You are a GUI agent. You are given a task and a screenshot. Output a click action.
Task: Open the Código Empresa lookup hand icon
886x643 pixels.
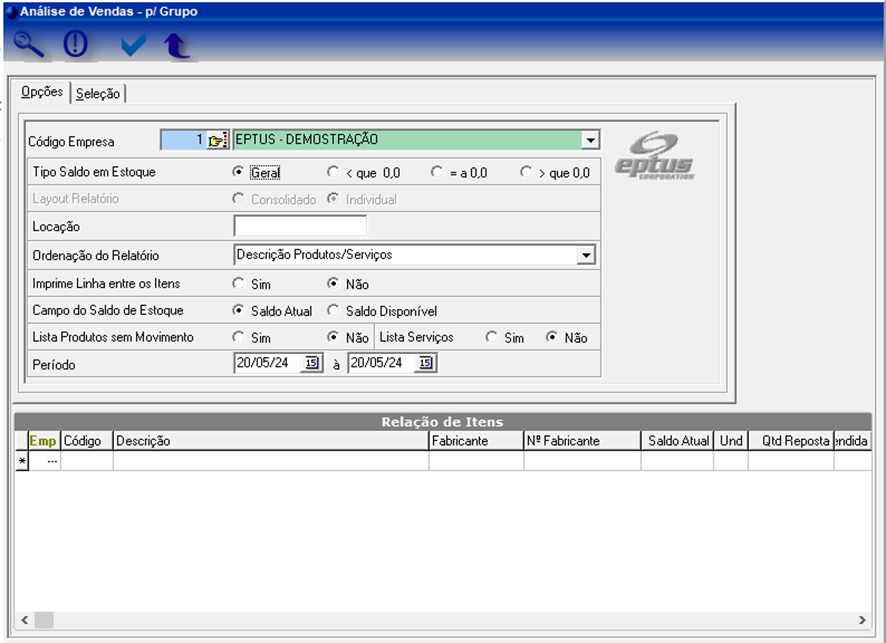pyautogui.click(x=218, y=141)
